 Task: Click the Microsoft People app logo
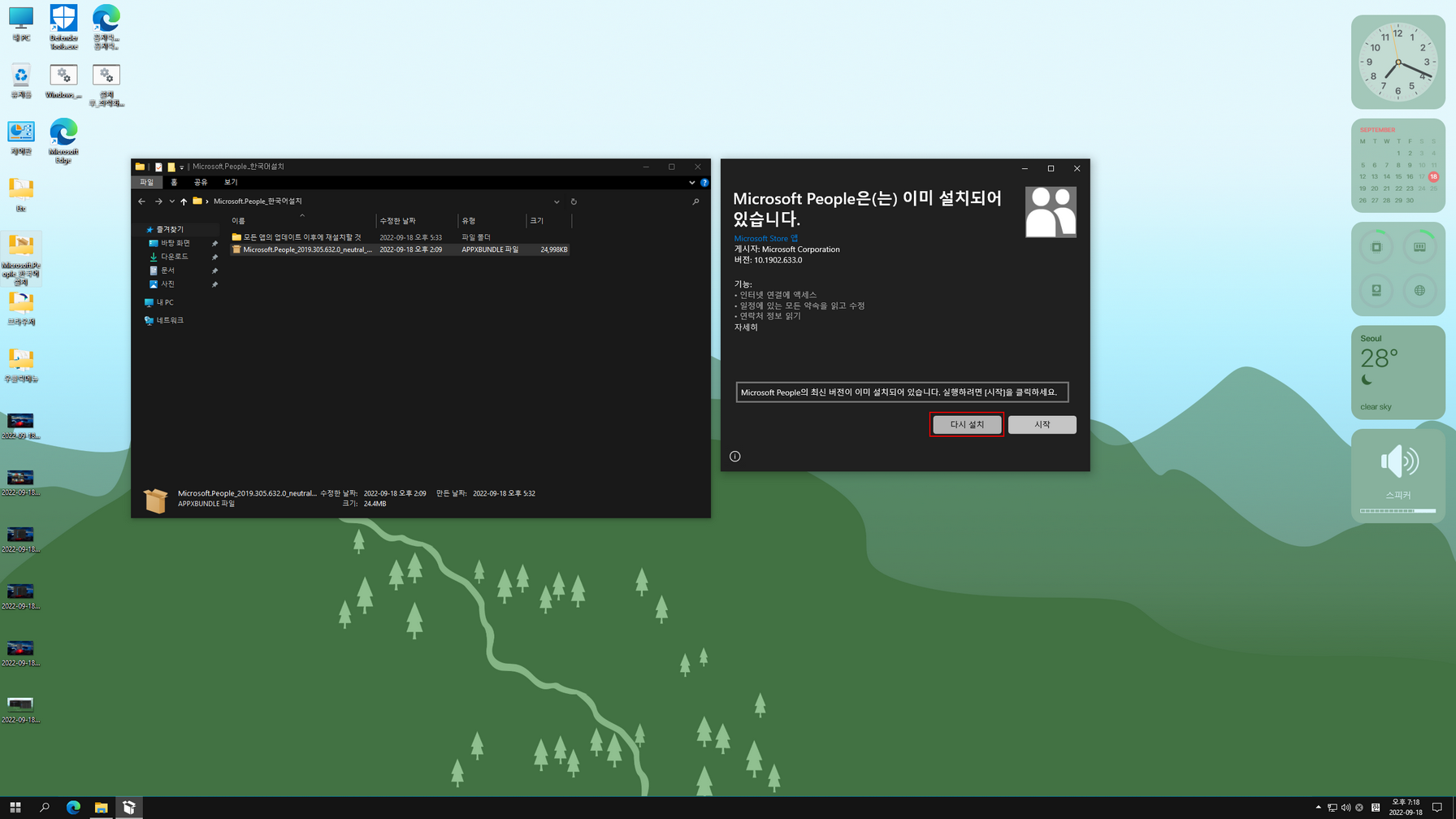pyautogui.click(x=1051, y=212)
